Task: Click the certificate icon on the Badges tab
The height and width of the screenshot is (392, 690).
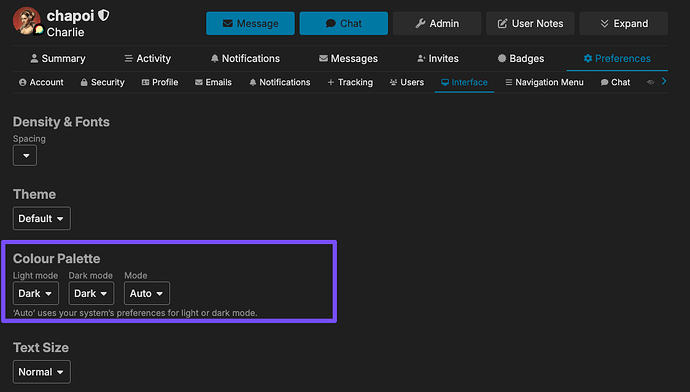Action: pos(502,59)
